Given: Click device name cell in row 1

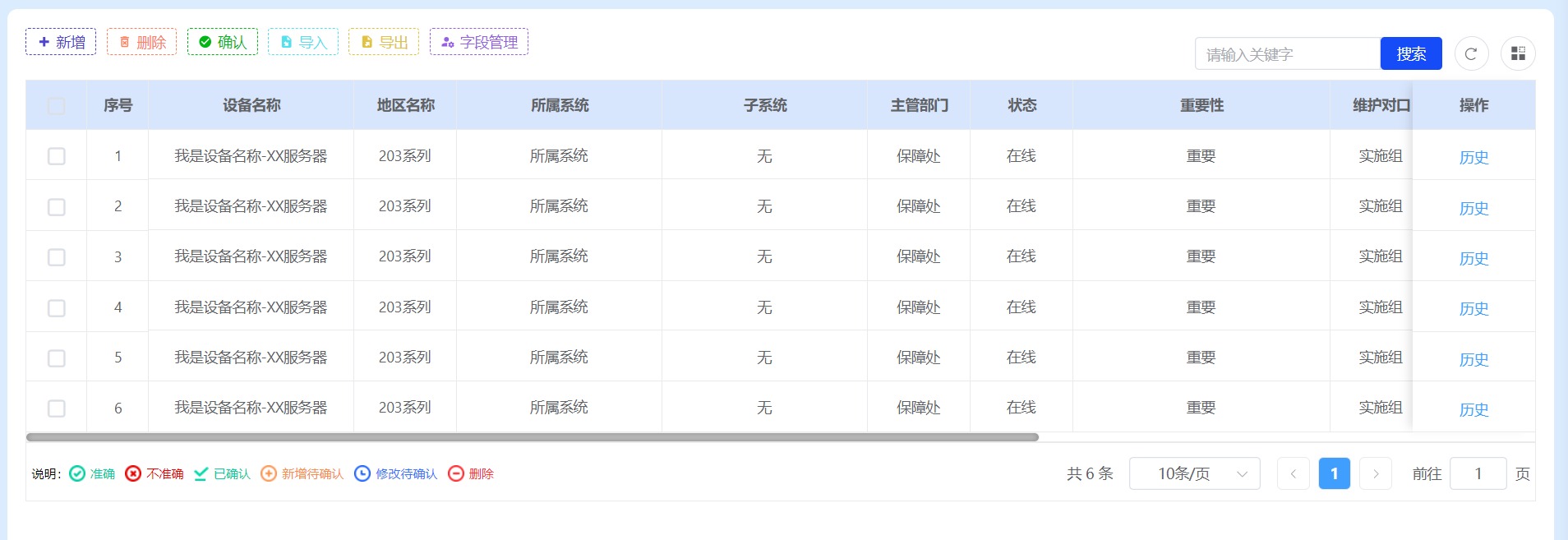Looking at the screenshot, I should (251, 156).
